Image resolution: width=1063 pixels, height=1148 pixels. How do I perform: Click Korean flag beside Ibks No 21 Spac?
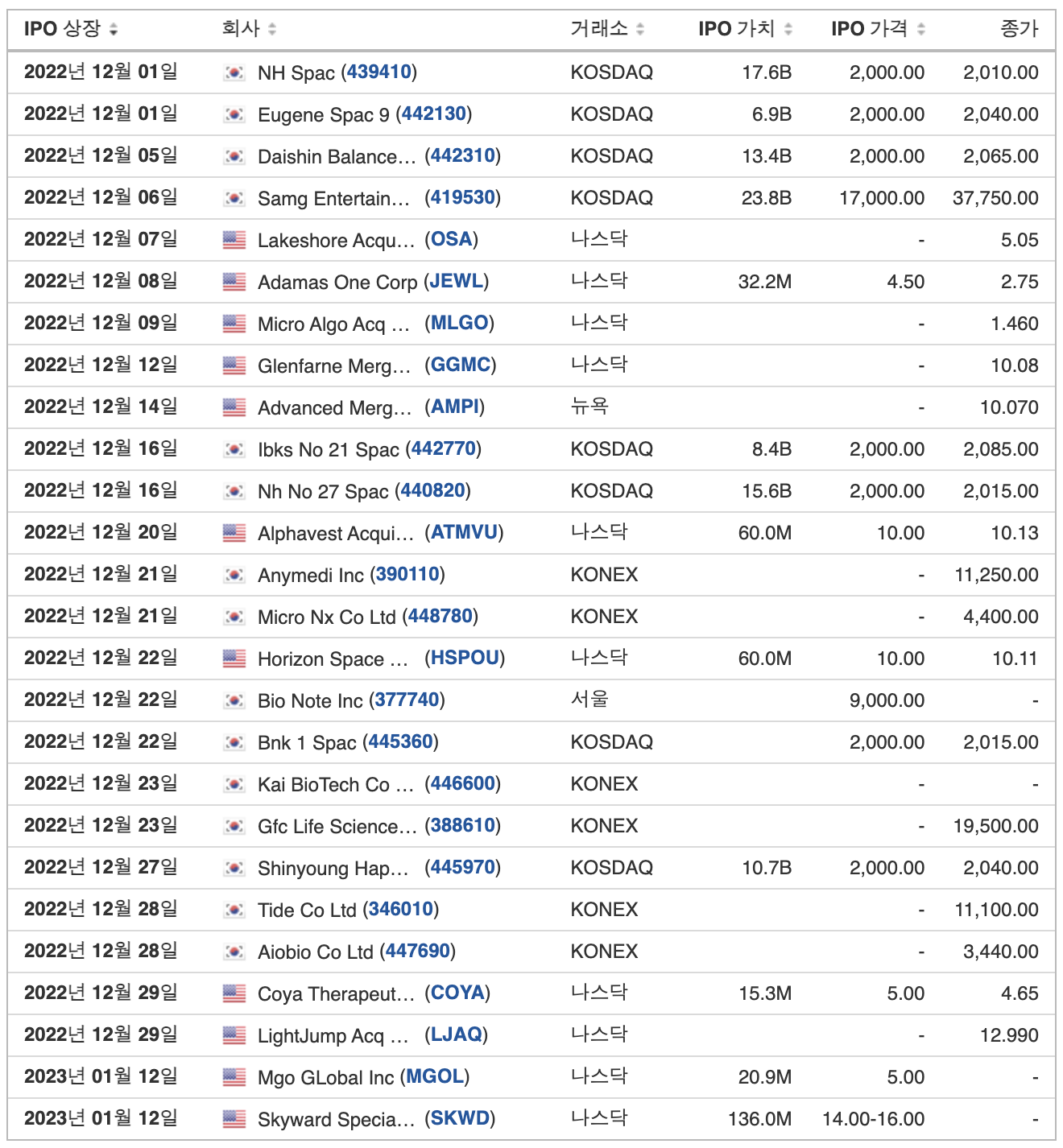pyautogui.click(x=234, y=449)
